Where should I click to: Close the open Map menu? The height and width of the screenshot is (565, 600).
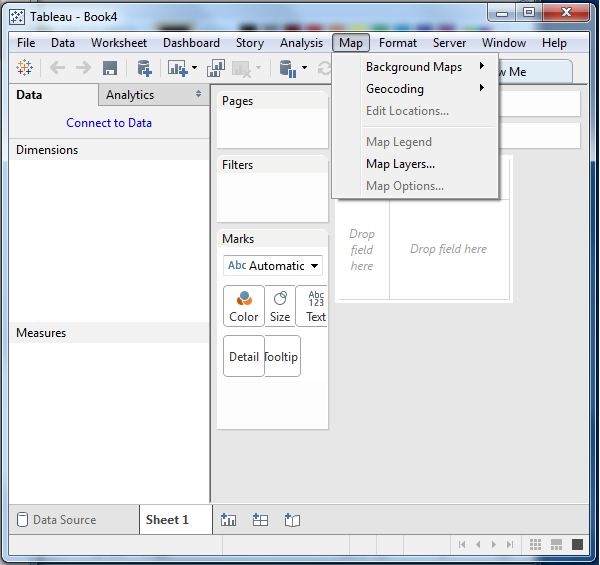351,43
